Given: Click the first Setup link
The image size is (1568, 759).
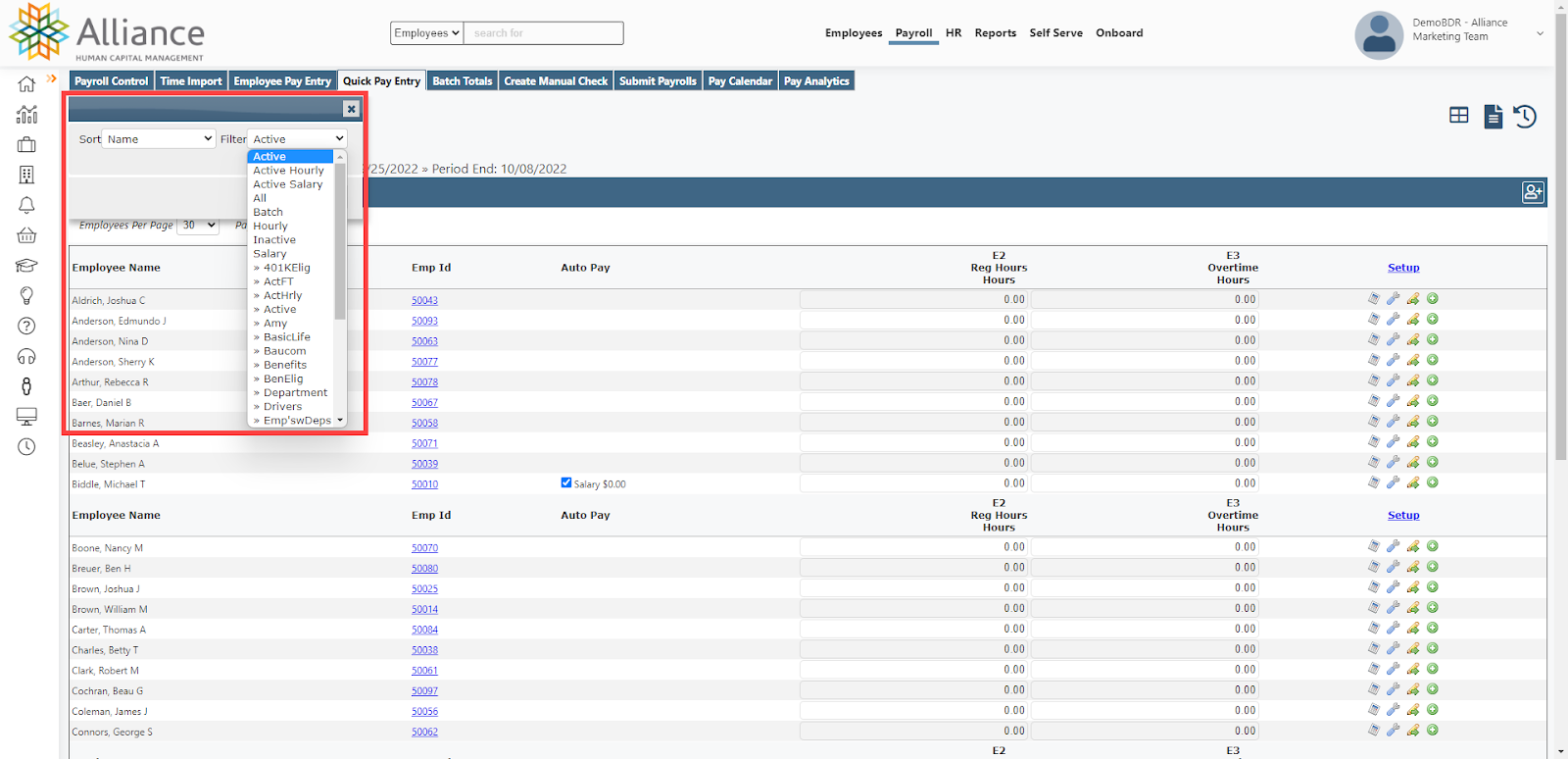Looking at the screenshot, I should (x=1403, y=268).
